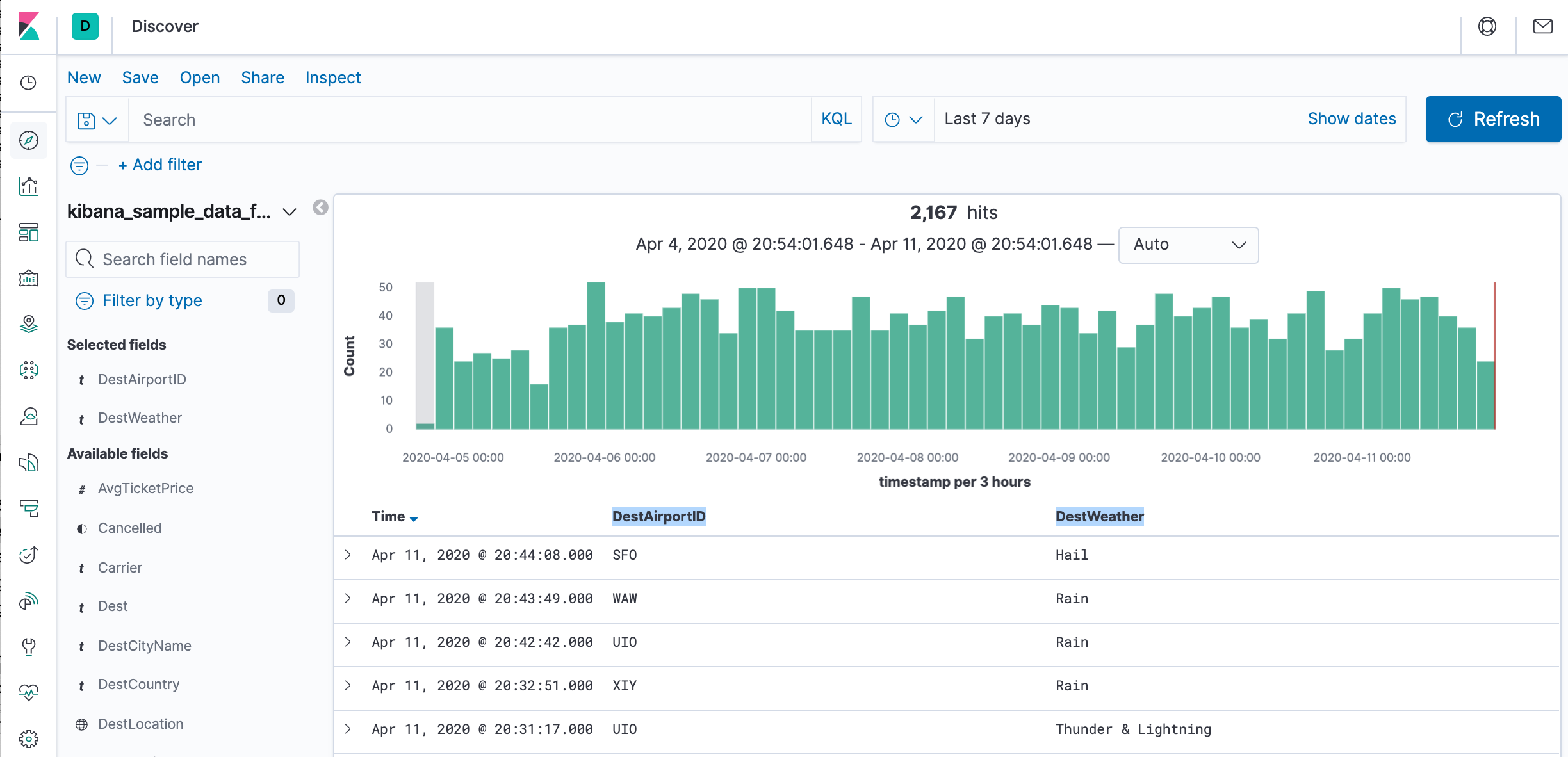Select the Carrier available field
The height and width of the screenshot is (757, 1568).
[120, 567]
